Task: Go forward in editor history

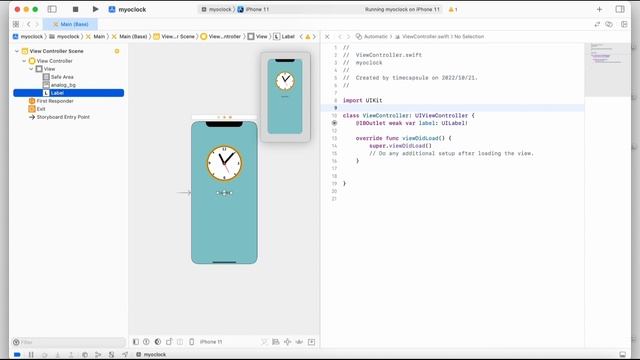Action: 37,24
